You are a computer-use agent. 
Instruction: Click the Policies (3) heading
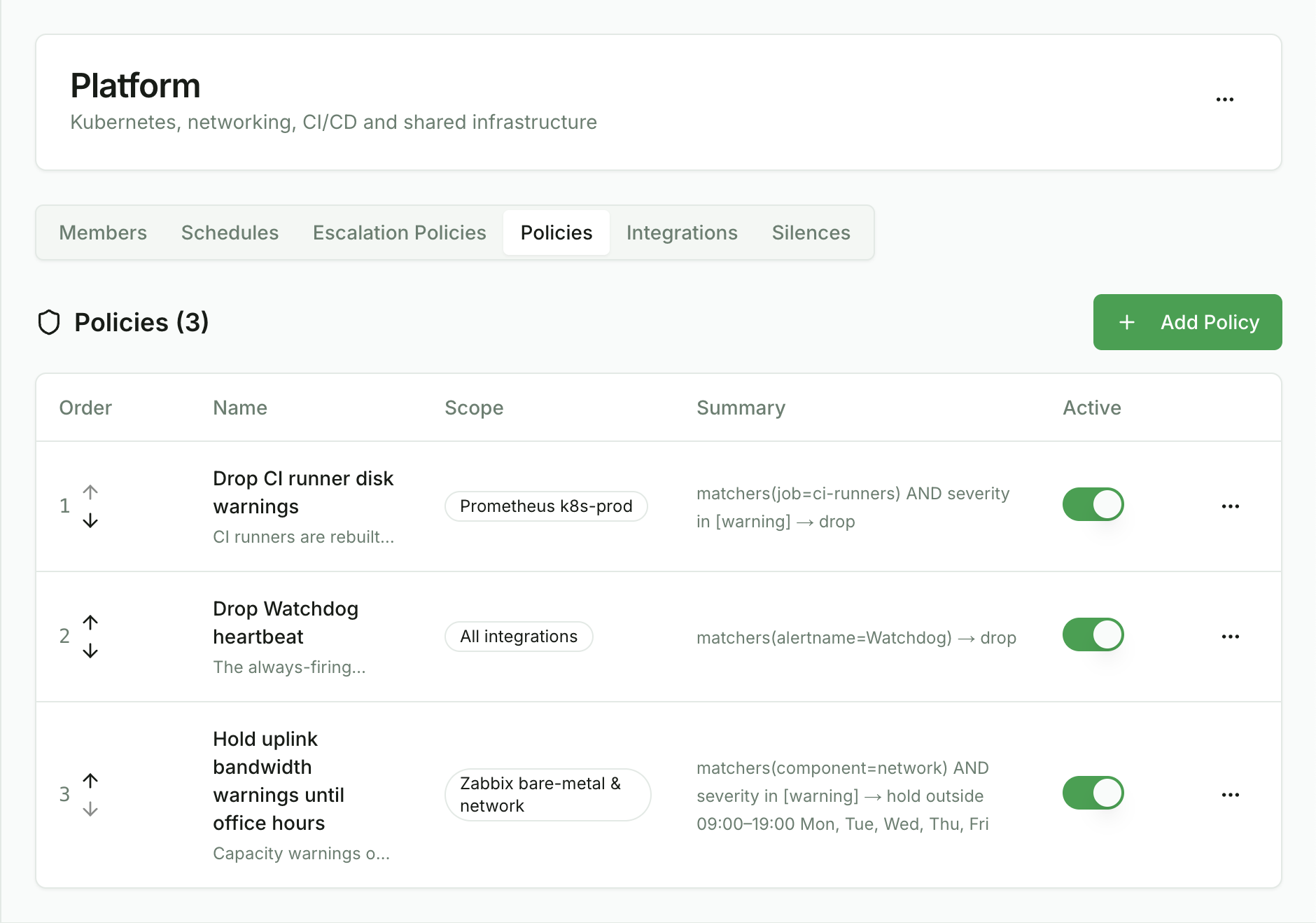tap(141, 323)
